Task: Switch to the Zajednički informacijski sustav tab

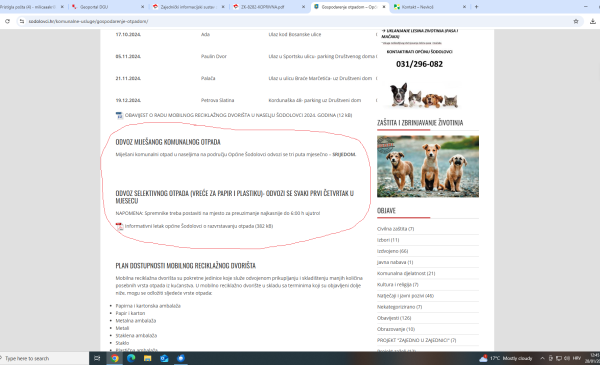Action: (x=188, y=7)
